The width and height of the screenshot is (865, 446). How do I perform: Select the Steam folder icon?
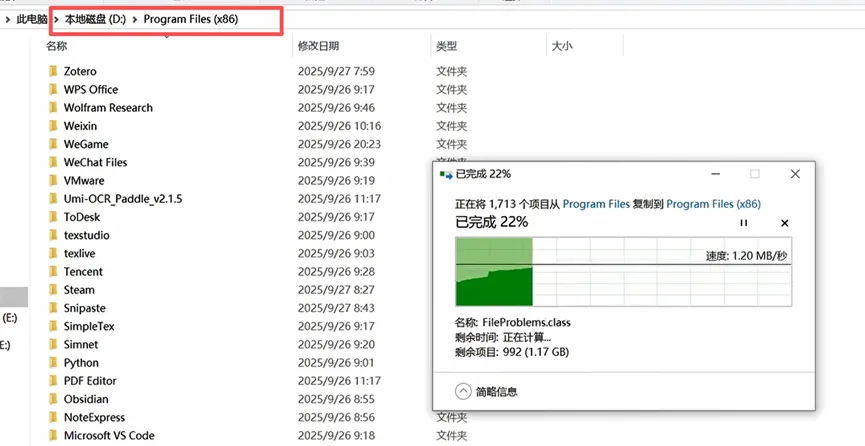coord(54,290)
